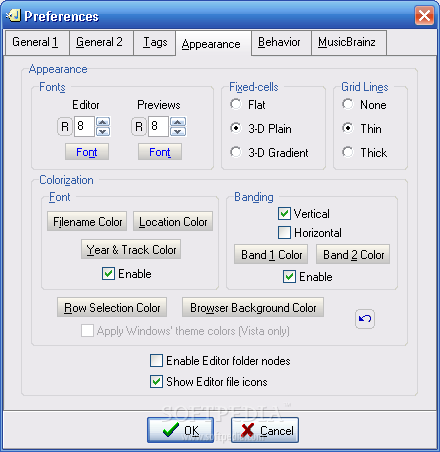Decrease Editor font size with down arrow

click(103, 131)
